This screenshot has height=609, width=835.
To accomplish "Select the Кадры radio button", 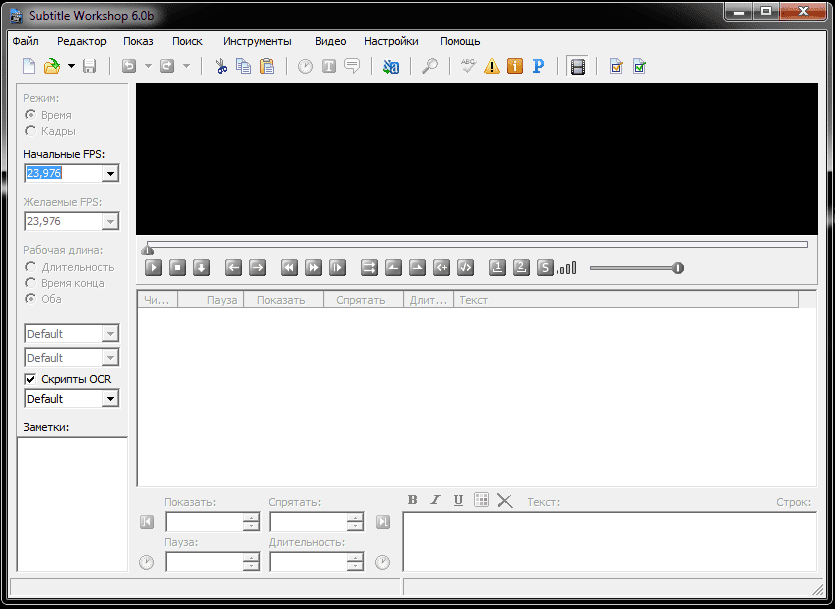I will point(31,131).
